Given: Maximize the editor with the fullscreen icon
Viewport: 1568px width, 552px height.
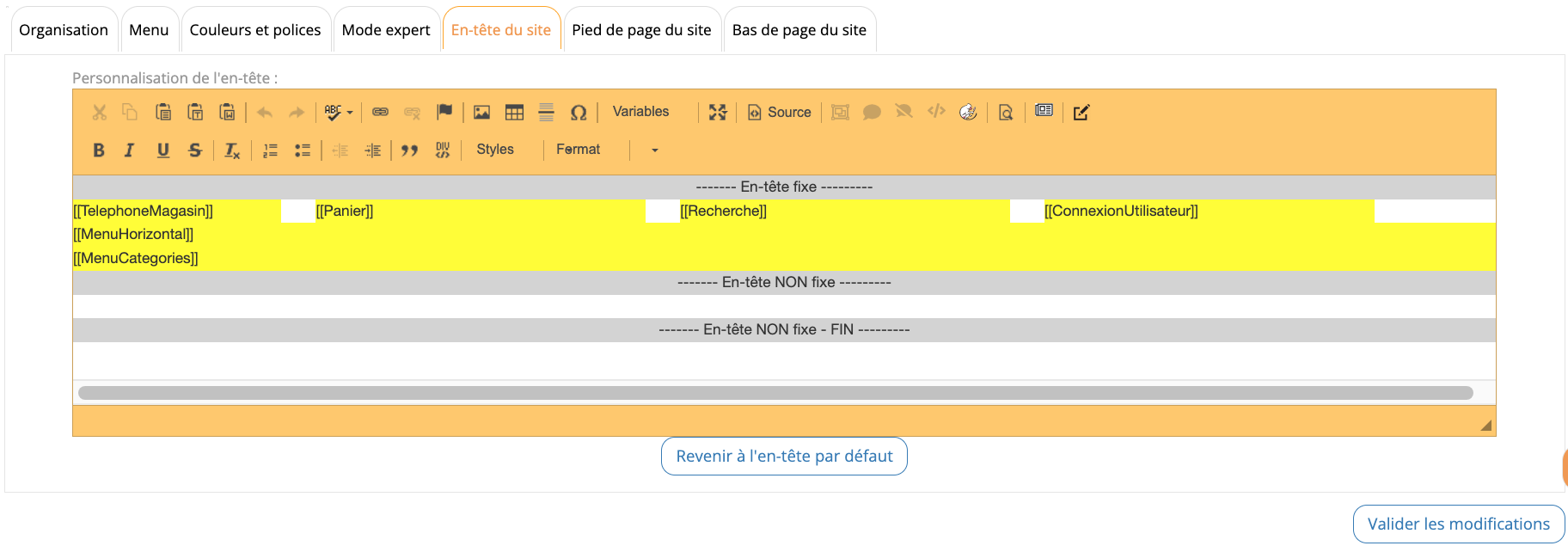Looking at the screenshot, I should (718, 113).
